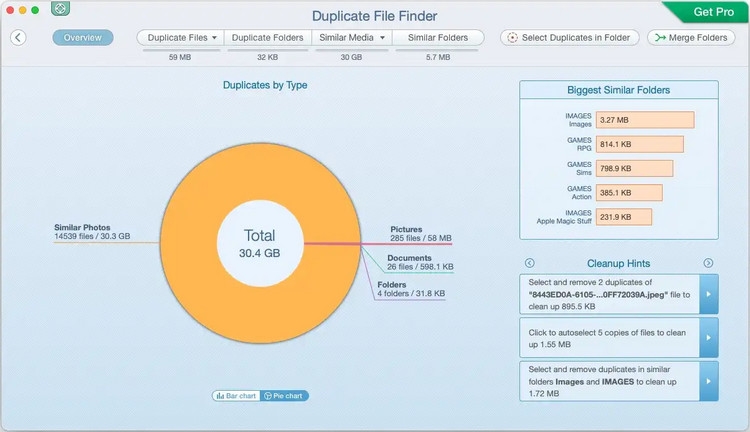Click the 30 GB size under Similar Media
Image resolution: width=750 pixels, height=432 pixels.
351,57
